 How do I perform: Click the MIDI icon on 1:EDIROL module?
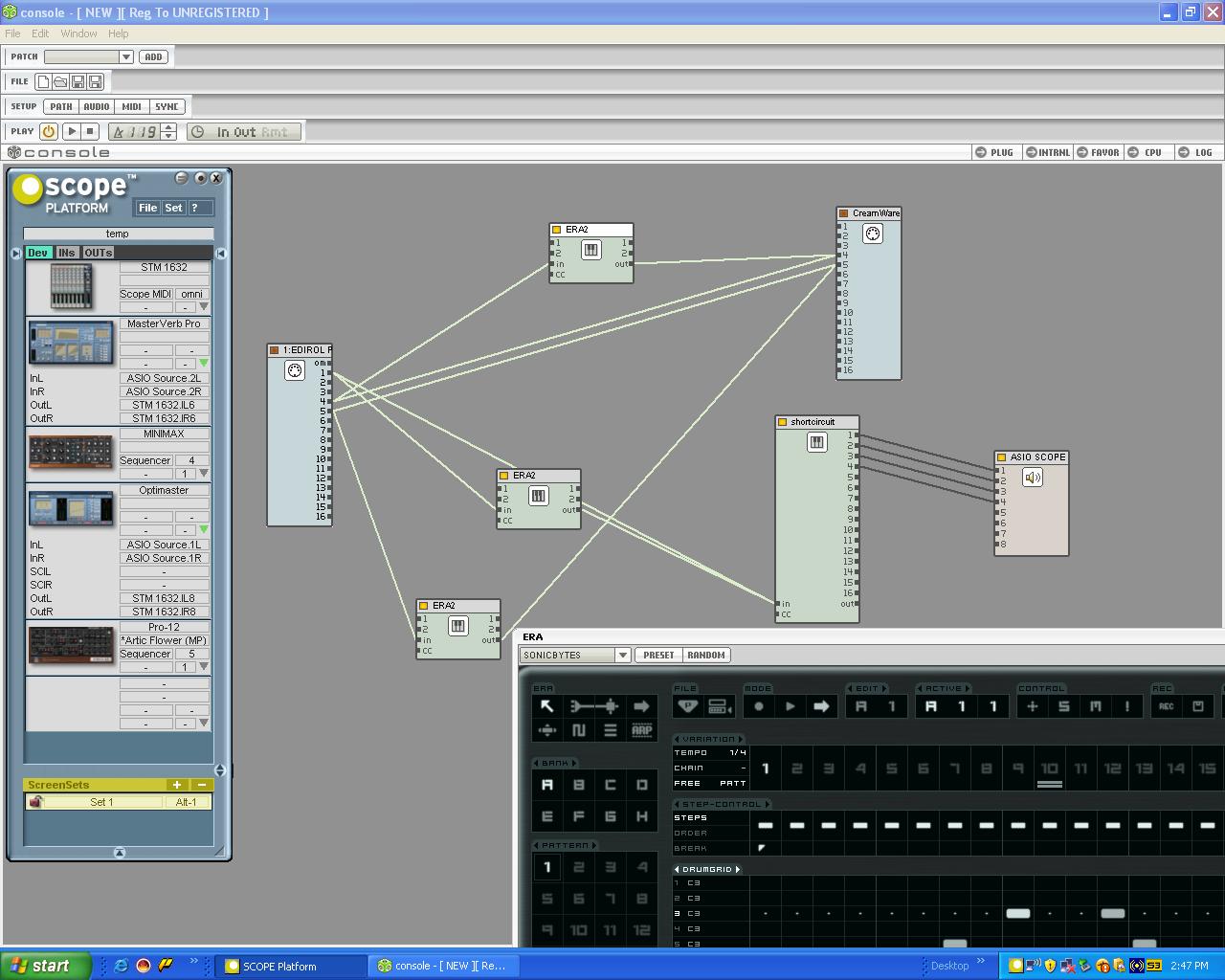295,370
